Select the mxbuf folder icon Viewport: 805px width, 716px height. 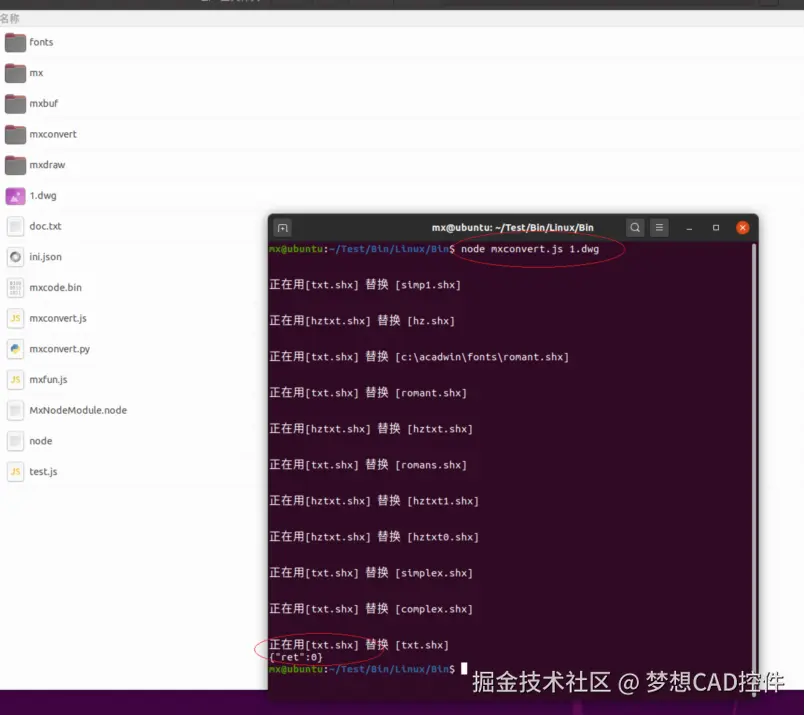point(15,104)
